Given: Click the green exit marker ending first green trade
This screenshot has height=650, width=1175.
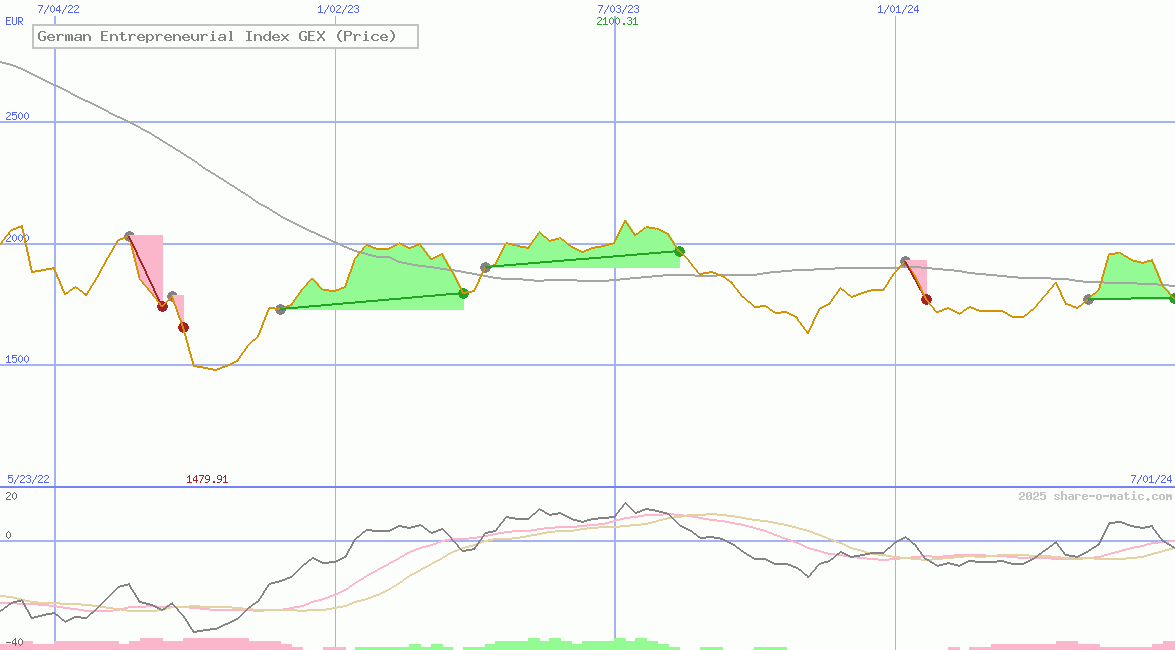Looking at the screenshot, I should (x=464, y=293).
